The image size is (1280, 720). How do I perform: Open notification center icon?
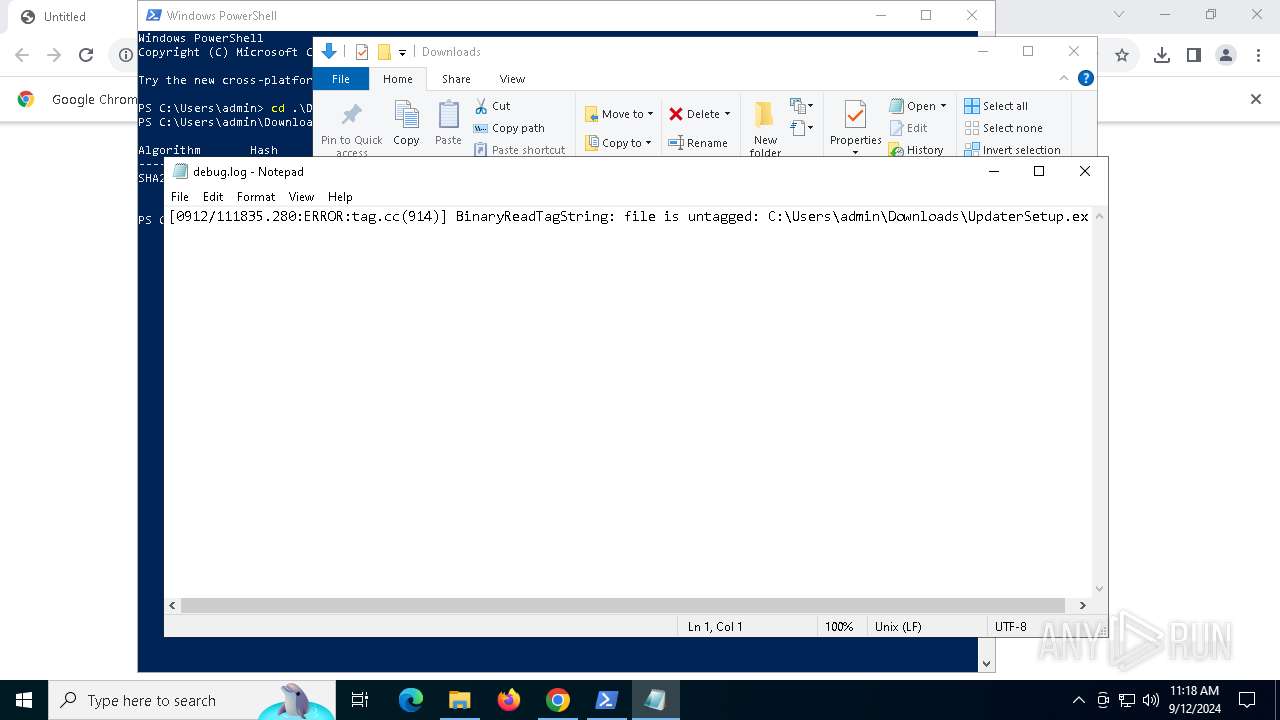[x=1247, y=700]
